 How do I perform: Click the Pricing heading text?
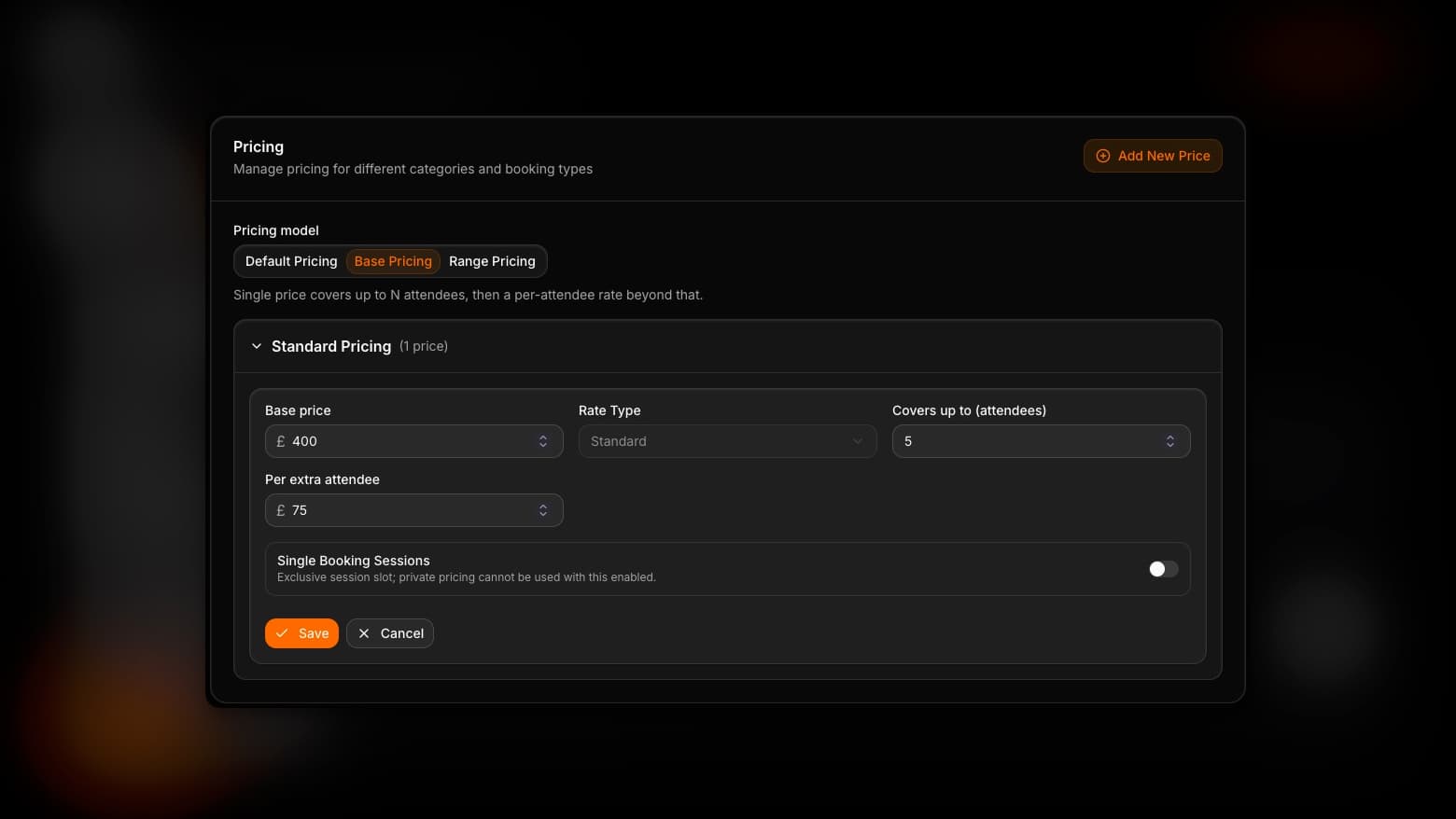(x=259, y=146)
